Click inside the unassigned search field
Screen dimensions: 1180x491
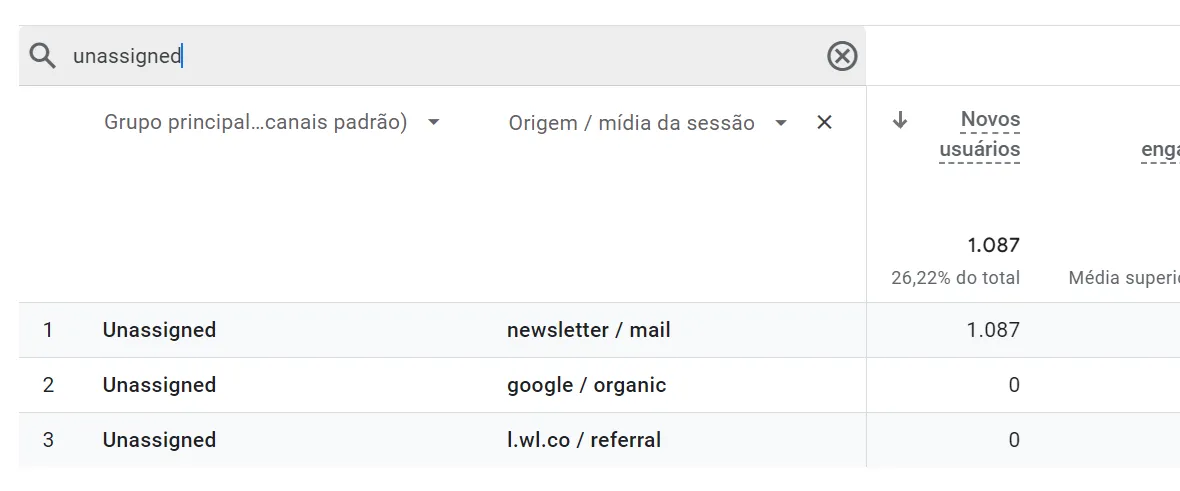click(x=442, y=56)
